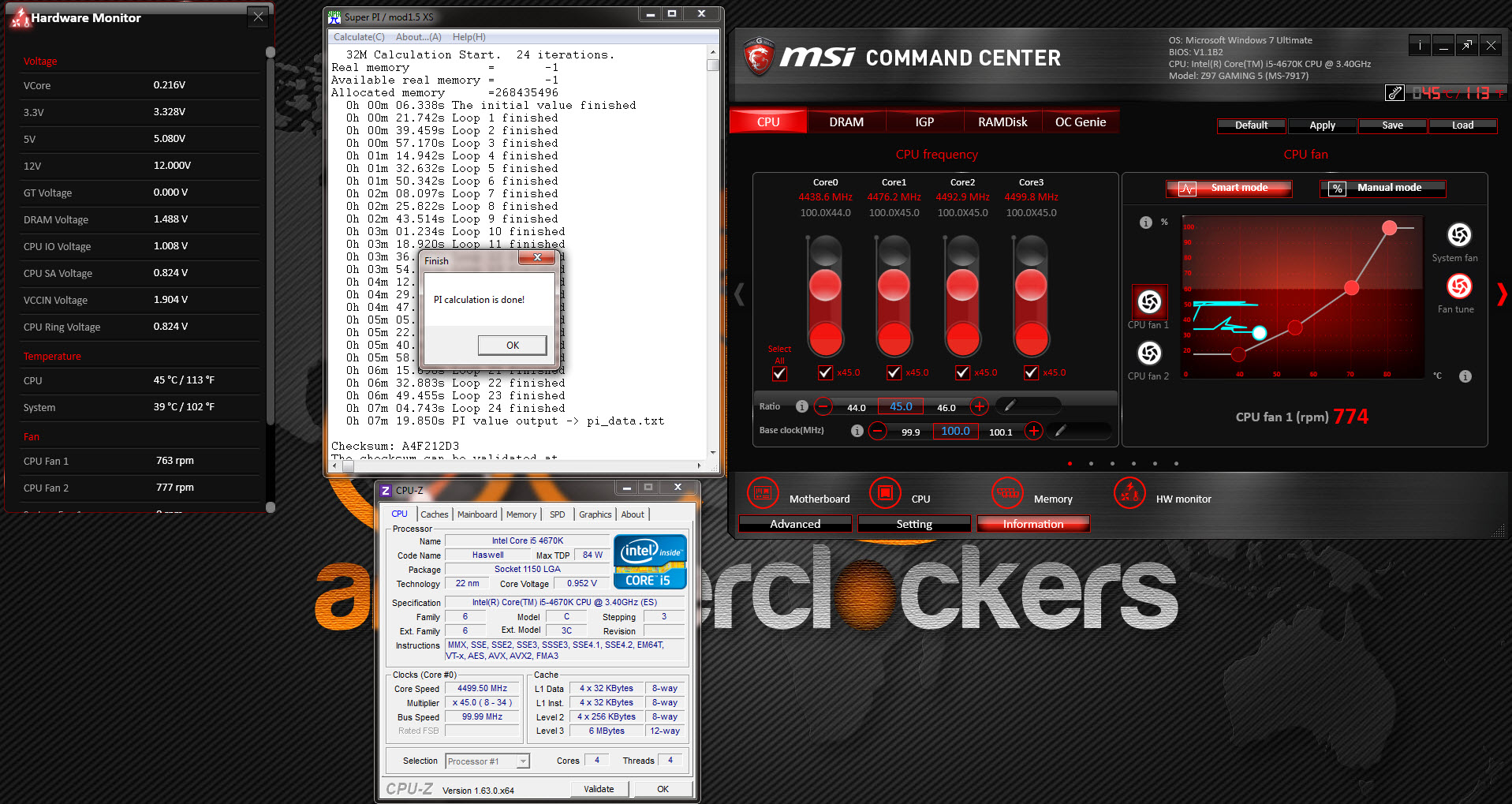Increase CPU ratio with plus icon
The image size is (1512, 804).
point(979,406)
